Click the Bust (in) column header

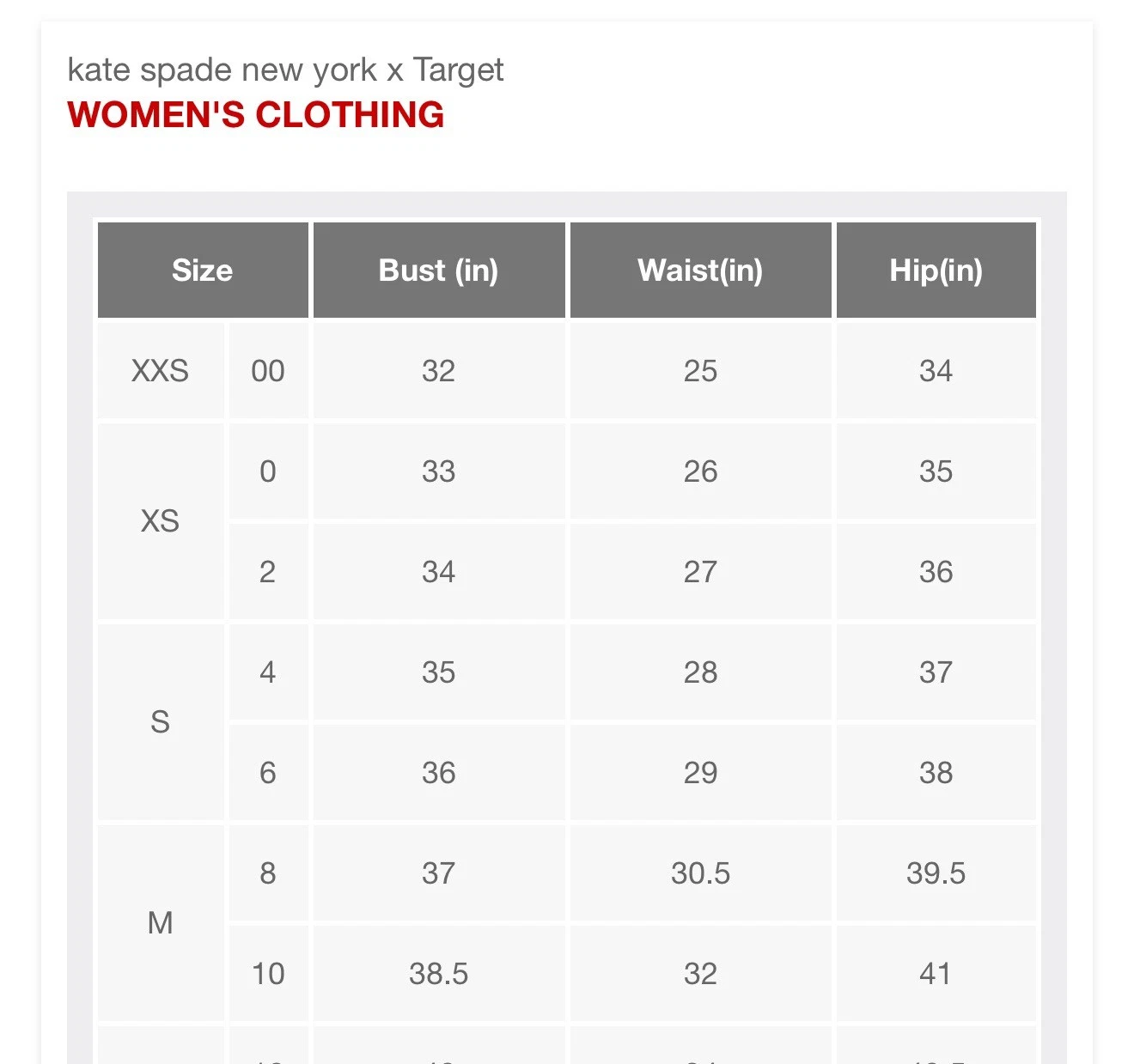tap(438, 271)
